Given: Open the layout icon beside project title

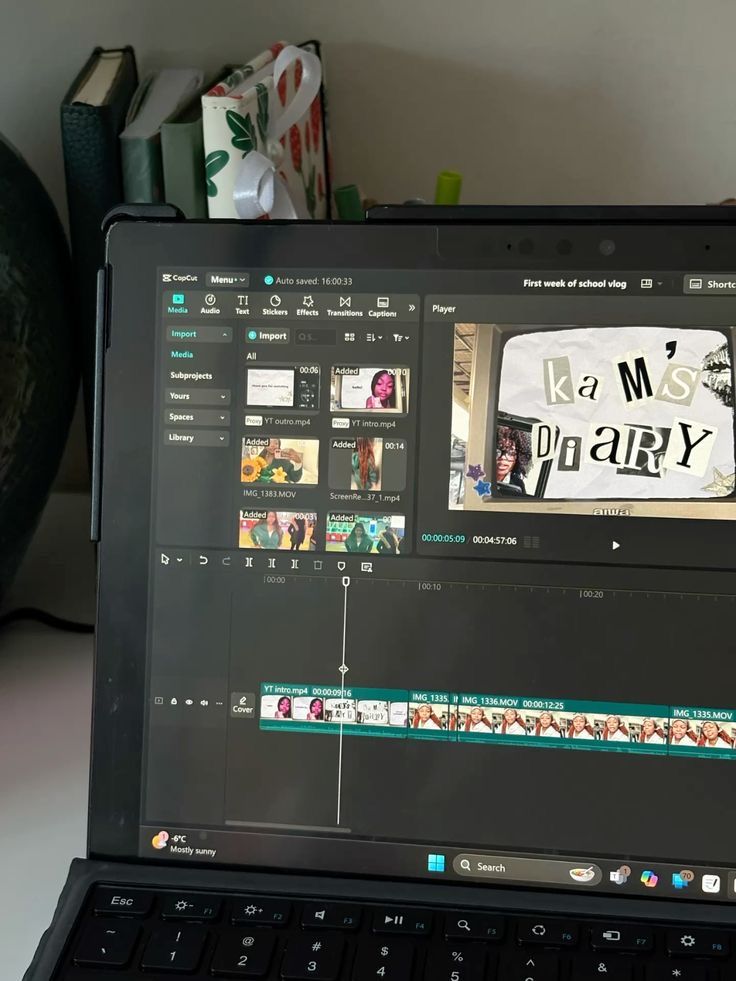Looking at the screenshot, I should (647, 283).
